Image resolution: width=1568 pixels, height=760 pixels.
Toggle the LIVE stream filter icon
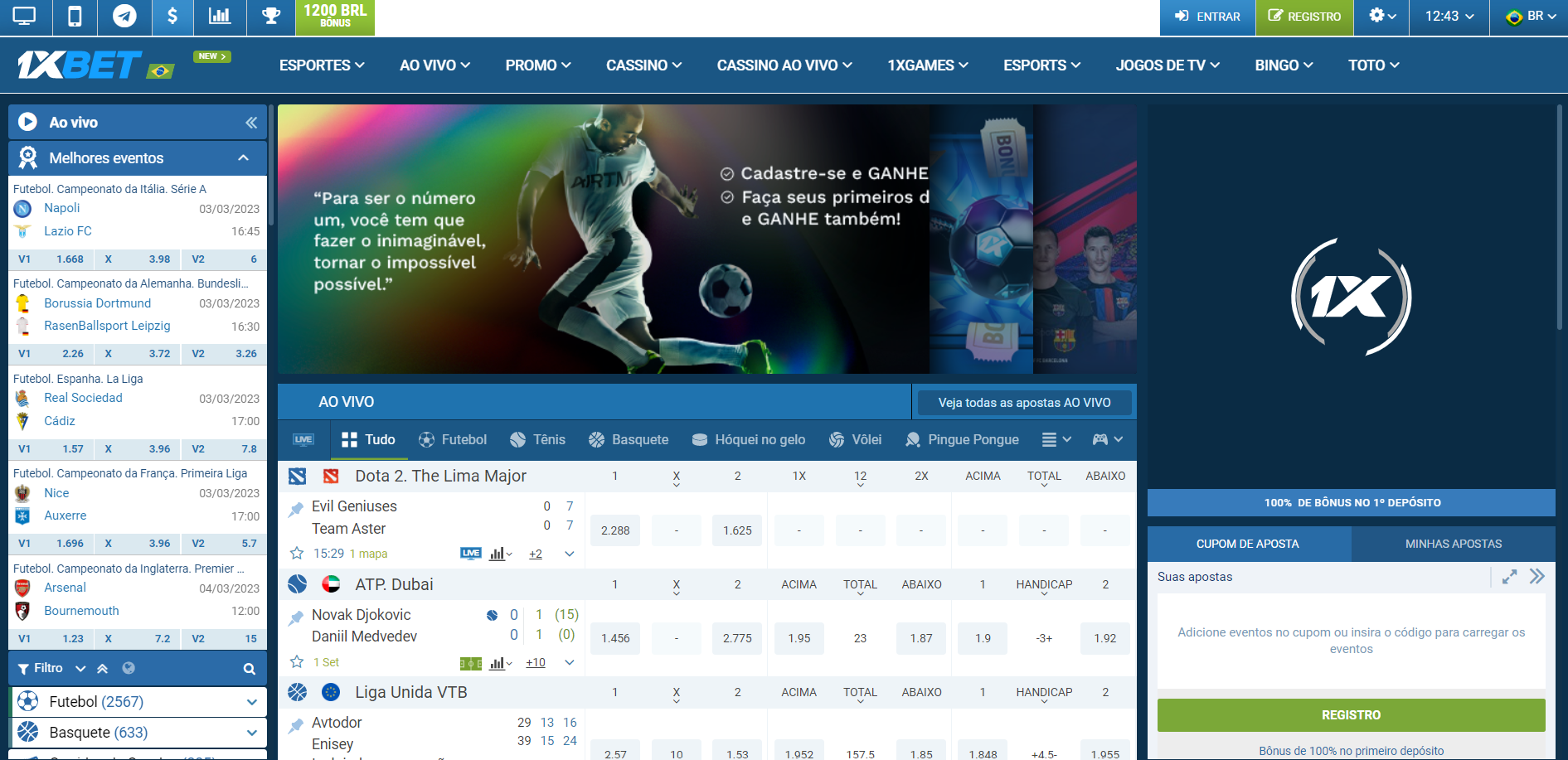(303, 440)
